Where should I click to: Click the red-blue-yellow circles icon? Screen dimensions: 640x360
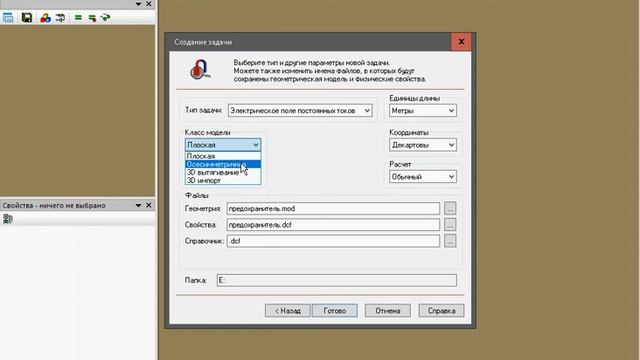click(x=45, y=18)
